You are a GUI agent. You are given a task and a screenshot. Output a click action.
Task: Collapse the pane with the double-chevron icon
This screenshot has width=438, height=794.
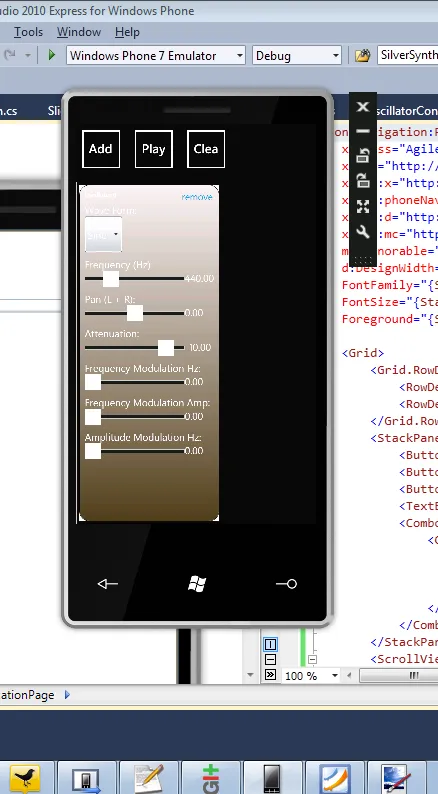pyautogui.click(x=270, y=674)
